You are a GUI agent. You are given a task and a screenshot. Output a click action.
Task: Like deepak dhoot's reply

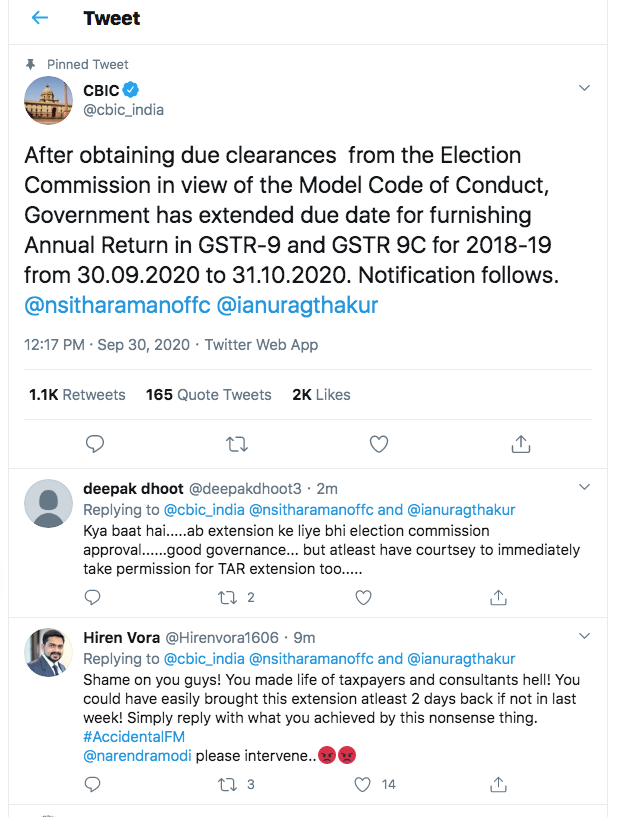click(x=364, y=597)
